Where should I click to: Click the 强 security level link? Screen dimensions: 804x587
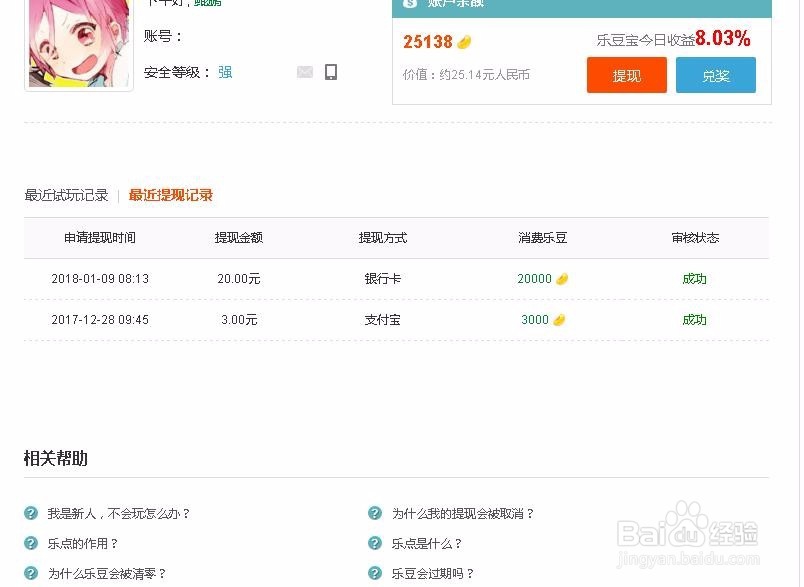click(x=224, y=72)
